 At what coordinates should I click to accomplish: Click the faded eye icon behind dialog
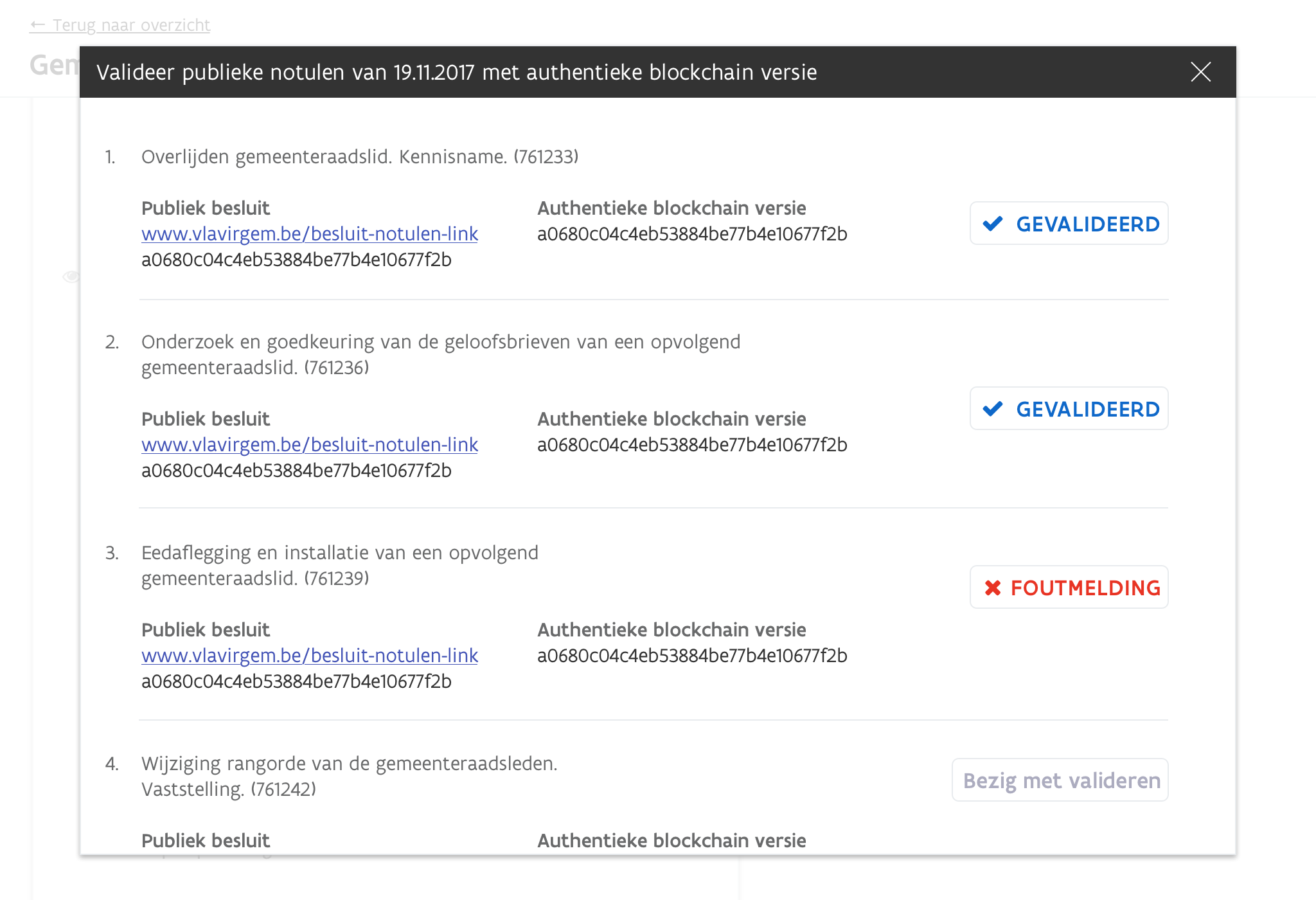pos(71,276)
